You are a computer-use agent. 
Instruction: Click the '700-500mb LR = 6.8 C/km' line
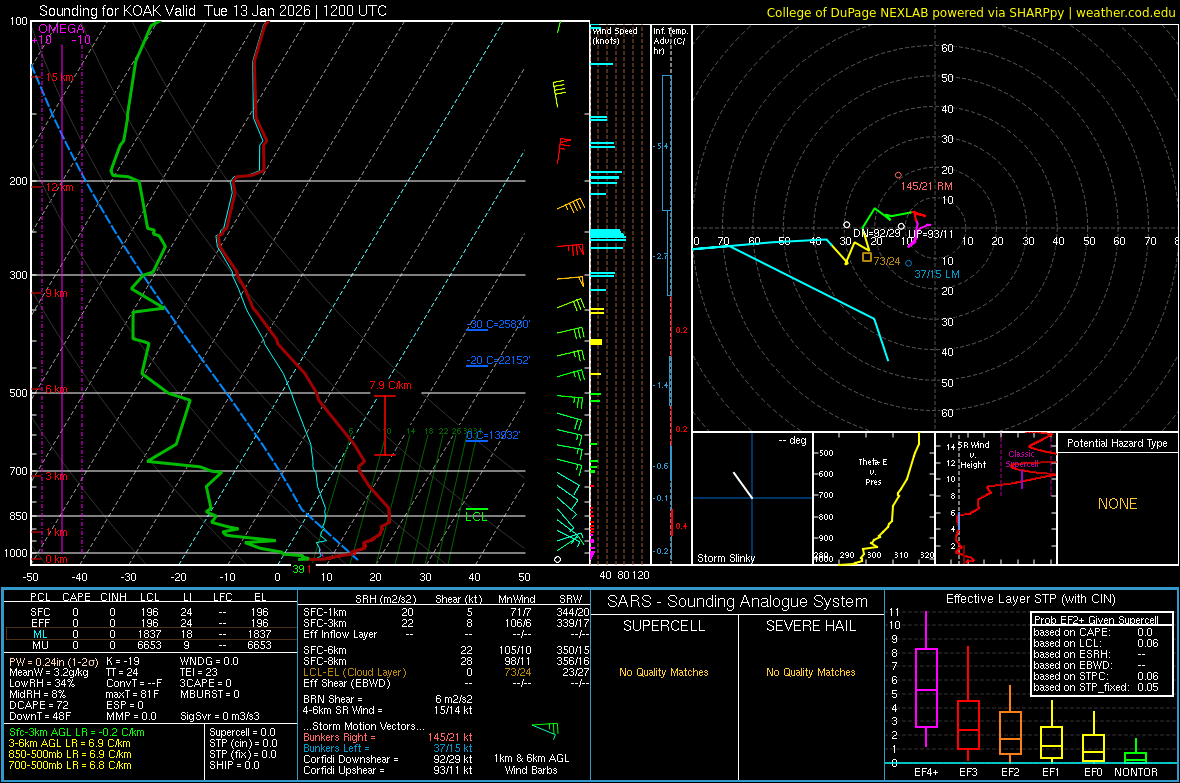[70, 765]
